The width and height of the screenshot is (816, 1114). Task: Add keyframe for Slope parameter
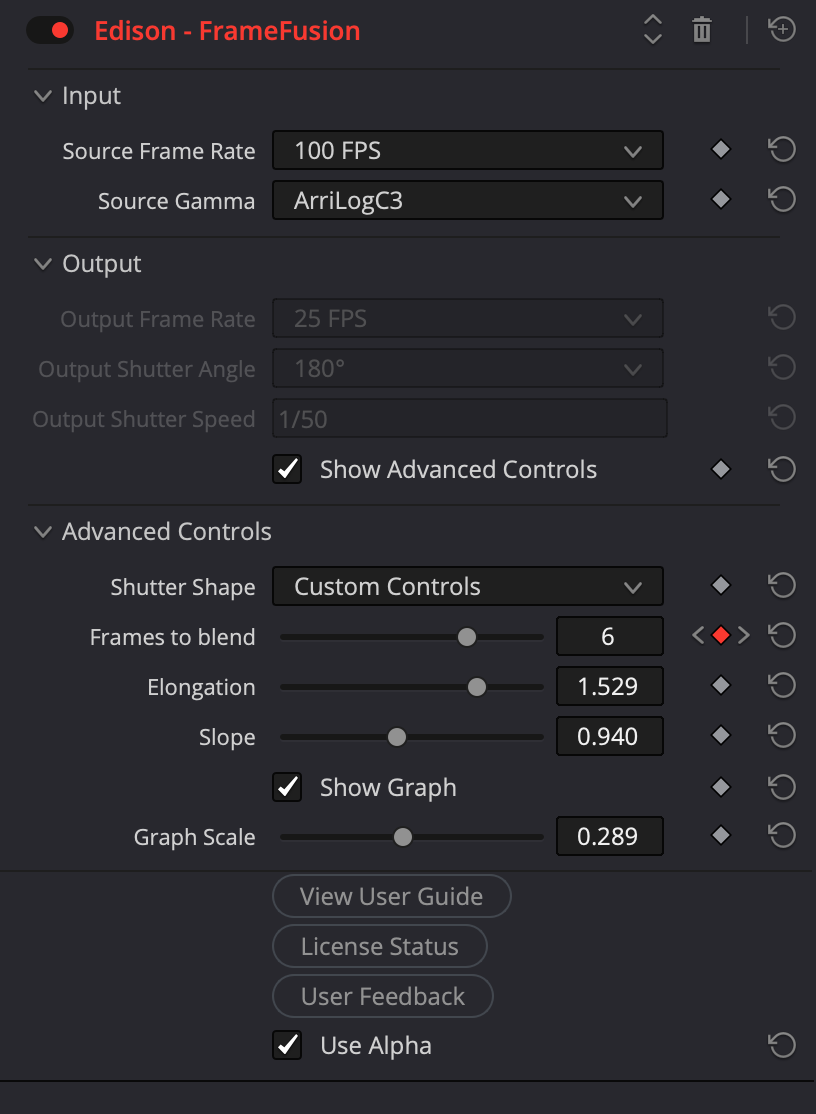tap(720, 736)
